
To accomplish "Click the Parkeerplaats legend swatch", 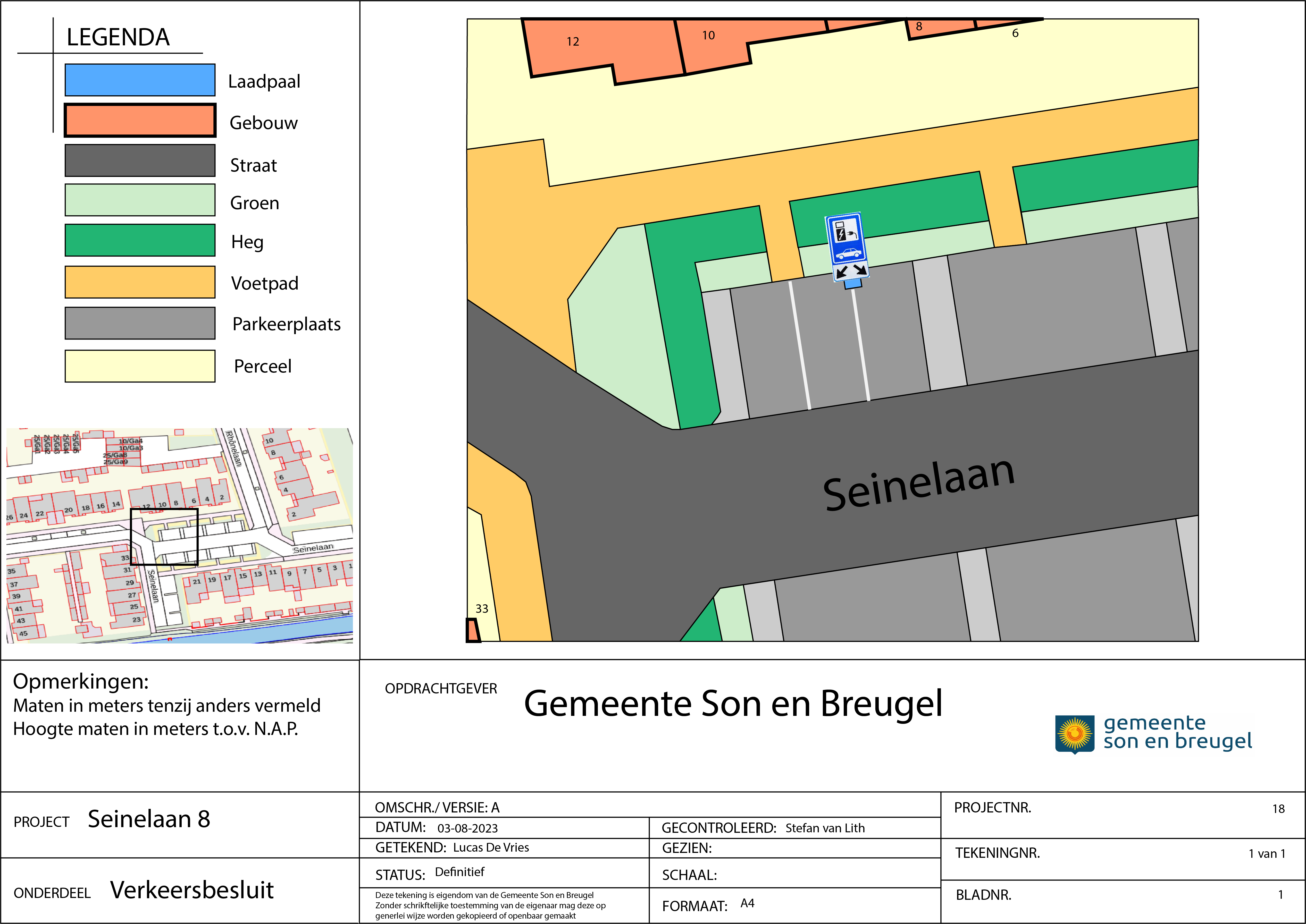I will [140, 323].
